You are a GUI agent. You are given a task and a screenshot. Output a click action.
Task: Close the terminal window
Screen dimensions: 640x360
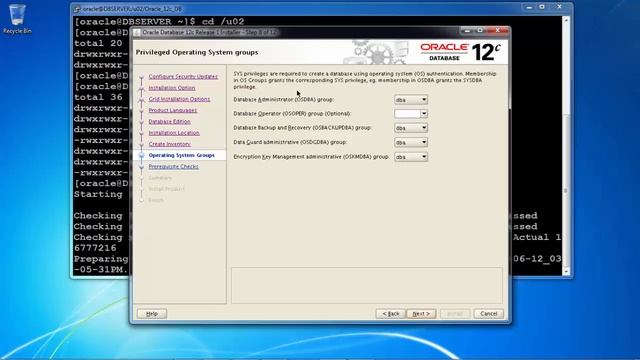(x=560, y=7)
